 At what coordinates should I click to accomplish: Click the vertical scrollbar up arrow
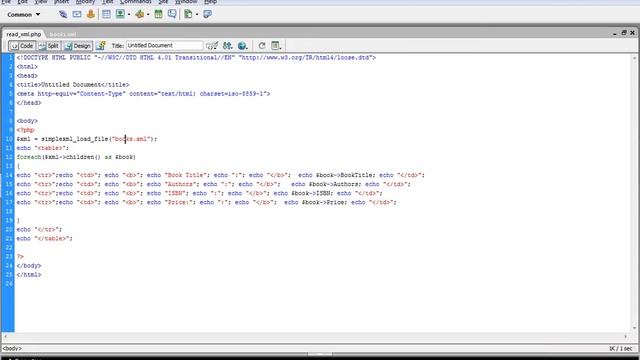click(x=634, y=58)
